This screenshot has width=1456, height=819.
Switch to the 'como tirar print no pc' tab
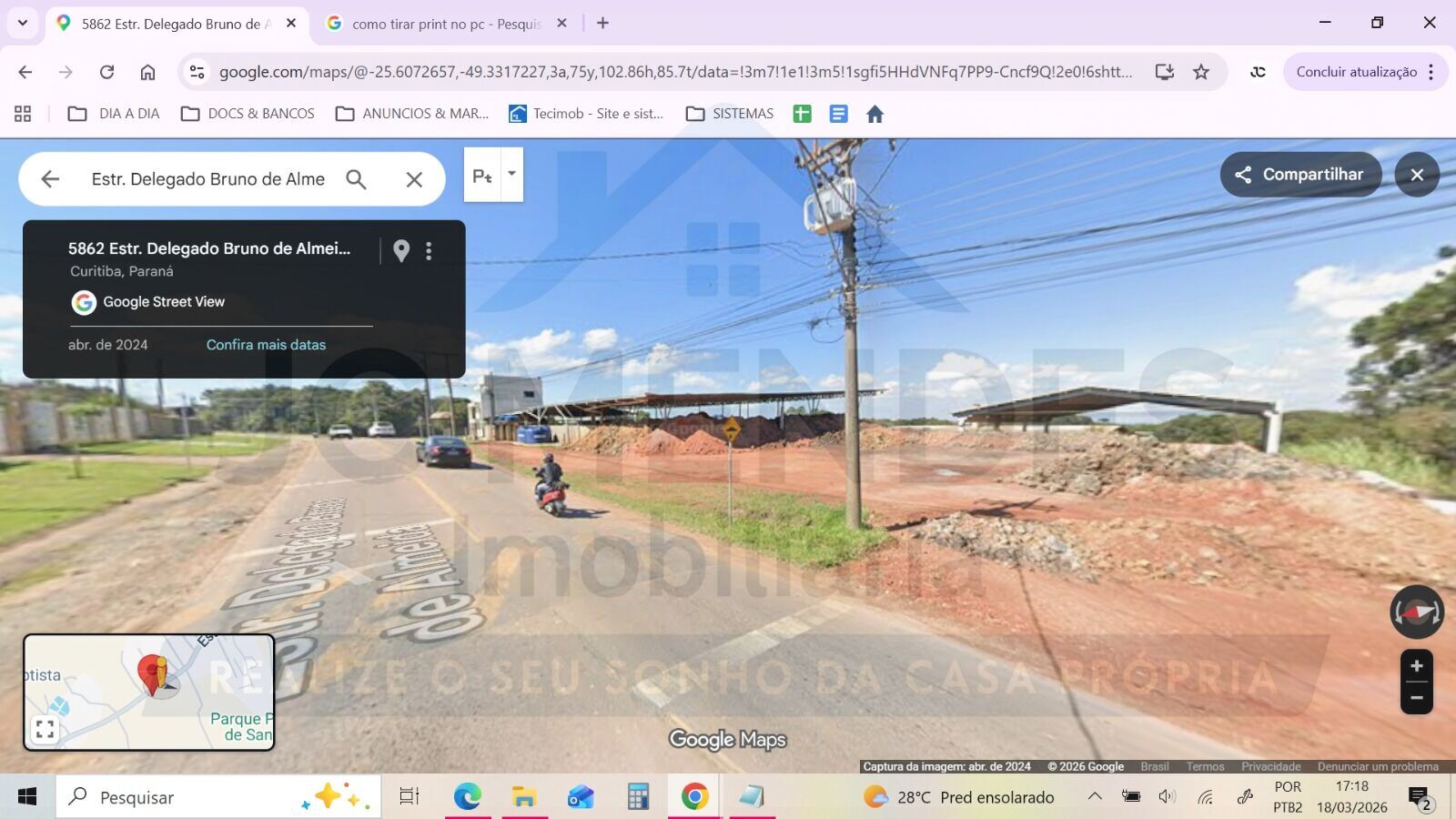point(446,24)
